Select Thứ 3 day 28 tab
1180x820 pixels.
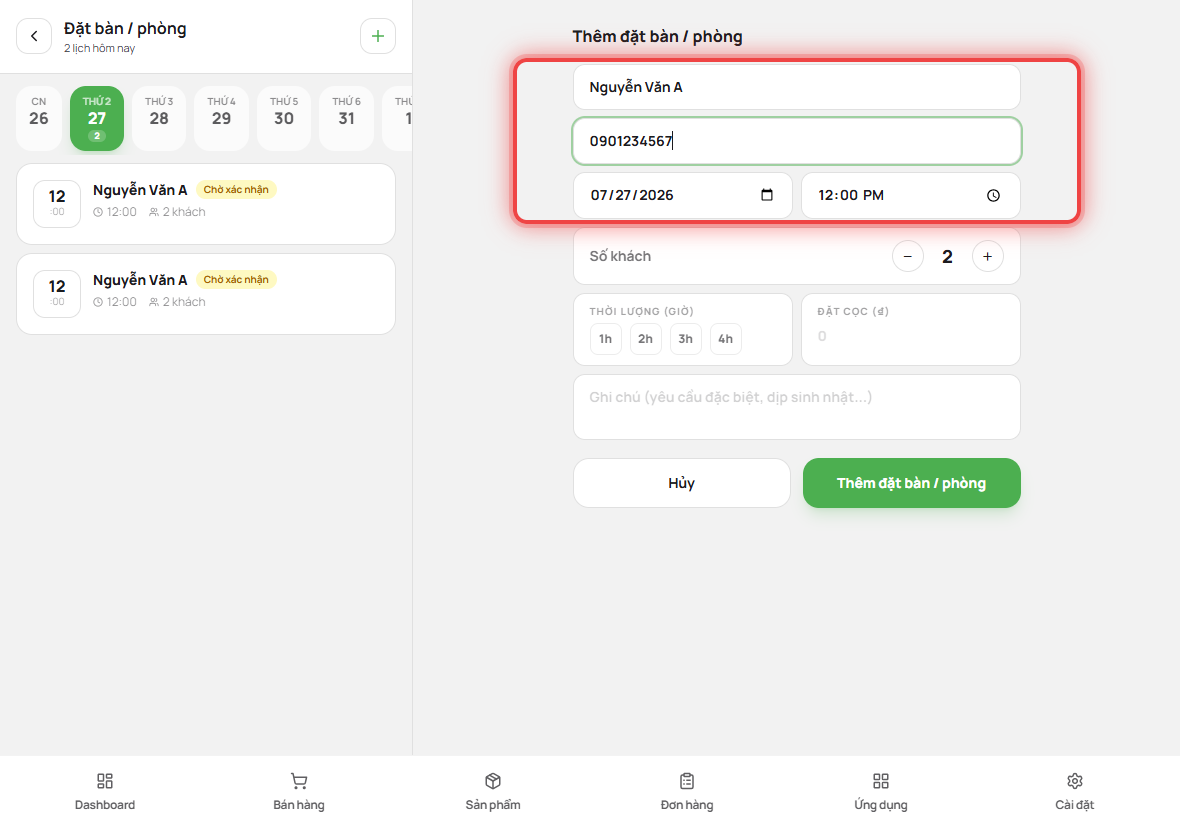[x=159, y=119]
